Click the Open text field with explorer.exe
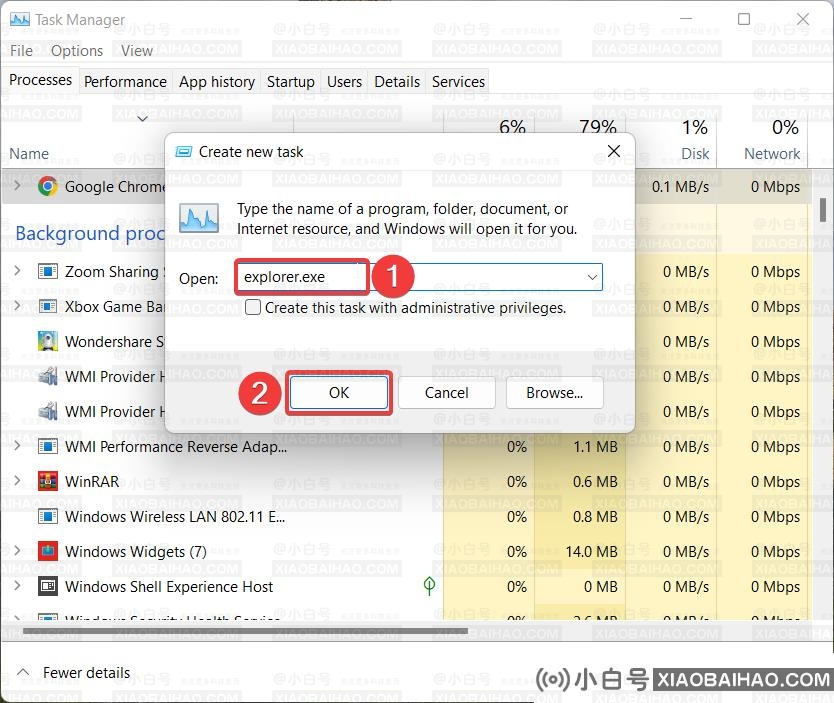Viewport: 834px width, 703px height. click(x=419, y=277)
